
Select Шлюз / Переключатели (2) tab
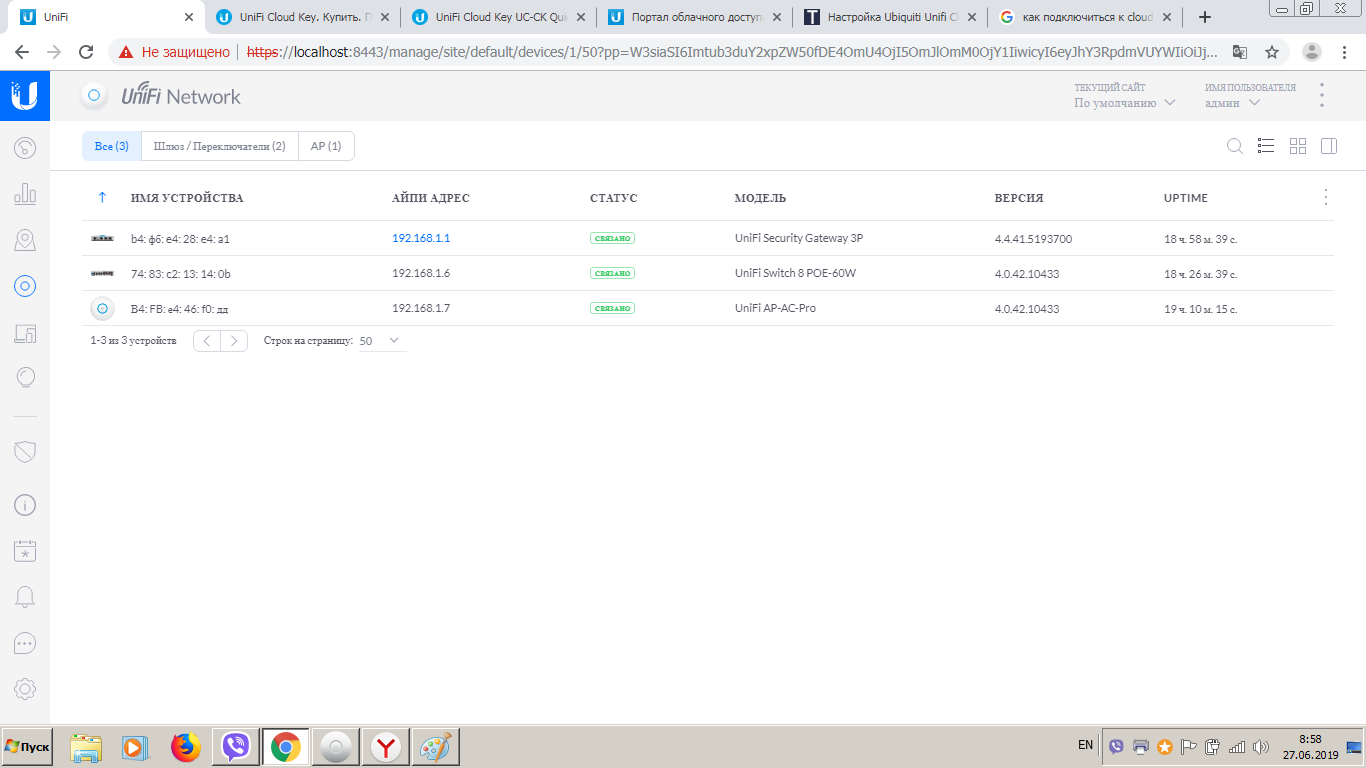(220, 146)
